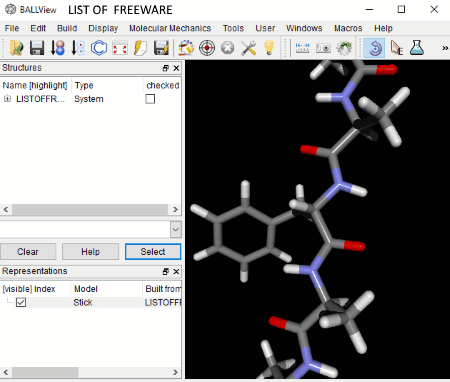Open preferences with the wrench tools icon
The width and height of the screenshot is (450, 382).
[248, 48]
